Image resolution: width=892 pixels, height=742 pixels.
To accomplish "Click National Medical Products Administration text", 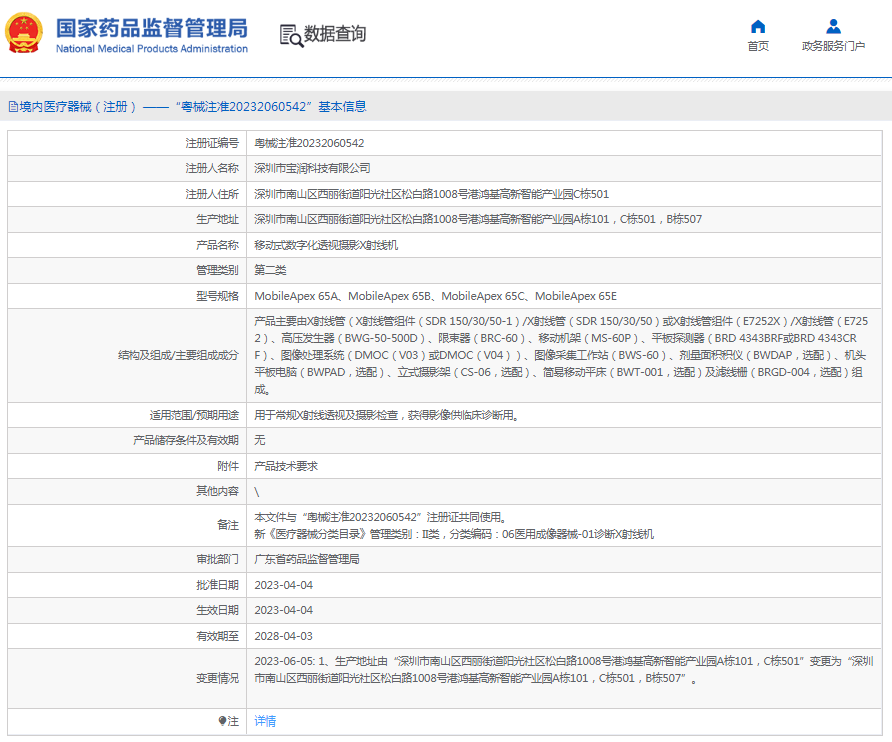I will click(x=152, y=49).
